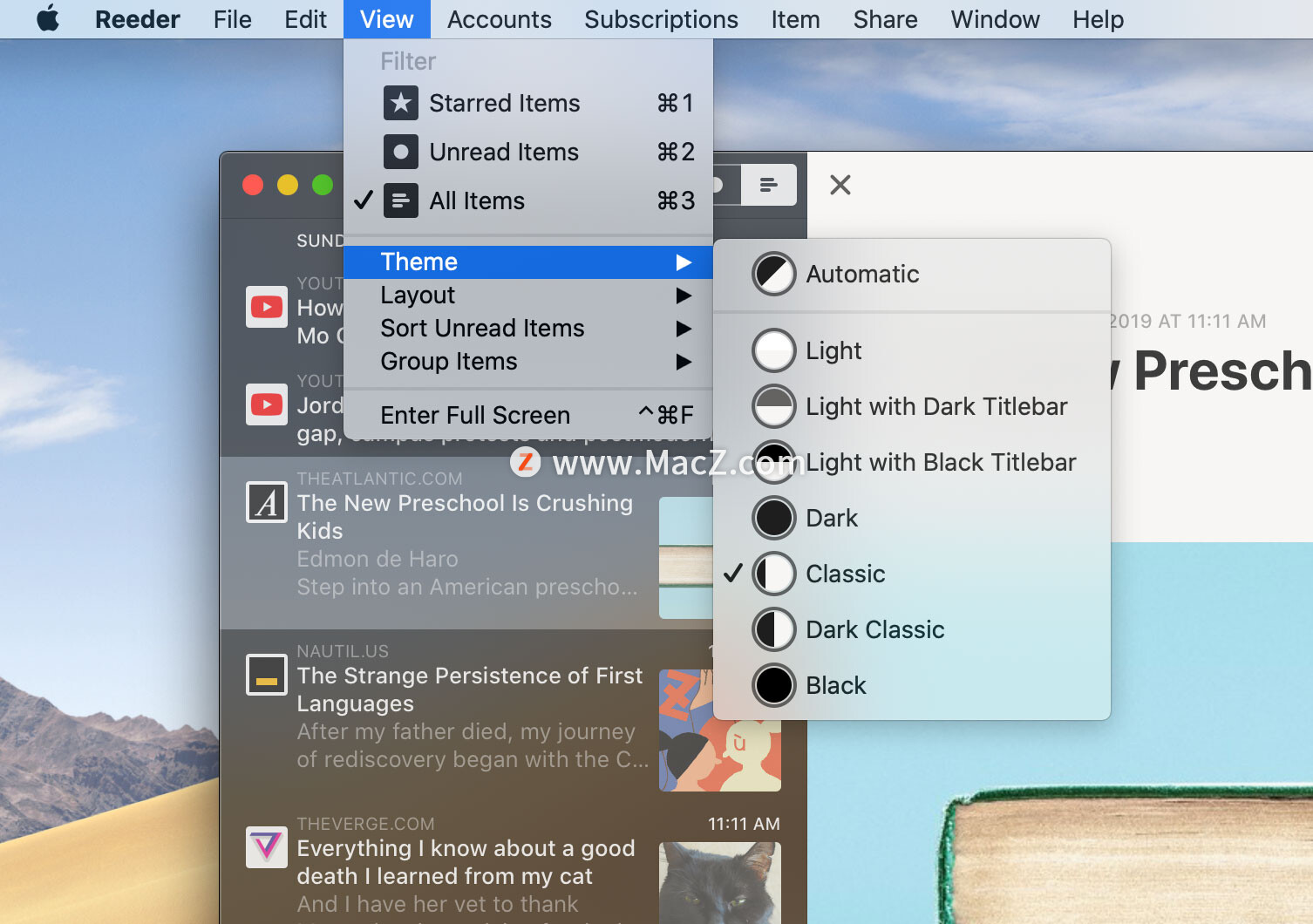Keep the checked Classic theme

point(912,574)
